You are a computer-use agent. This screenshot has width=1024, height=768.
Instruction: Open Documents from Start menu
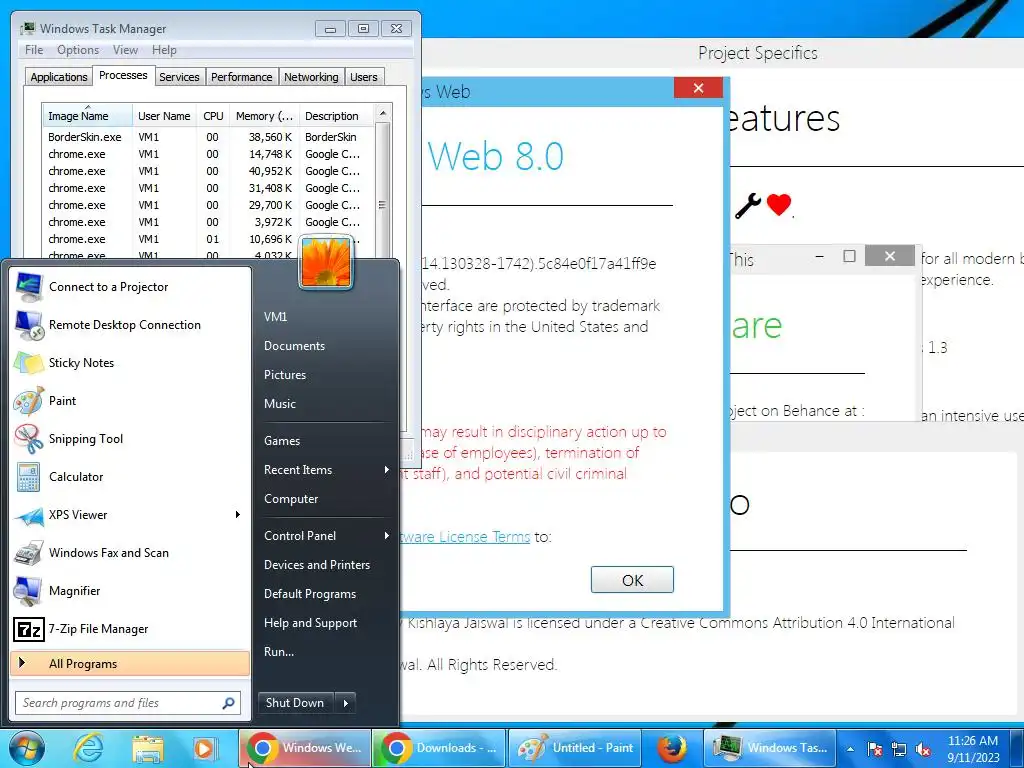pos(294,345)
